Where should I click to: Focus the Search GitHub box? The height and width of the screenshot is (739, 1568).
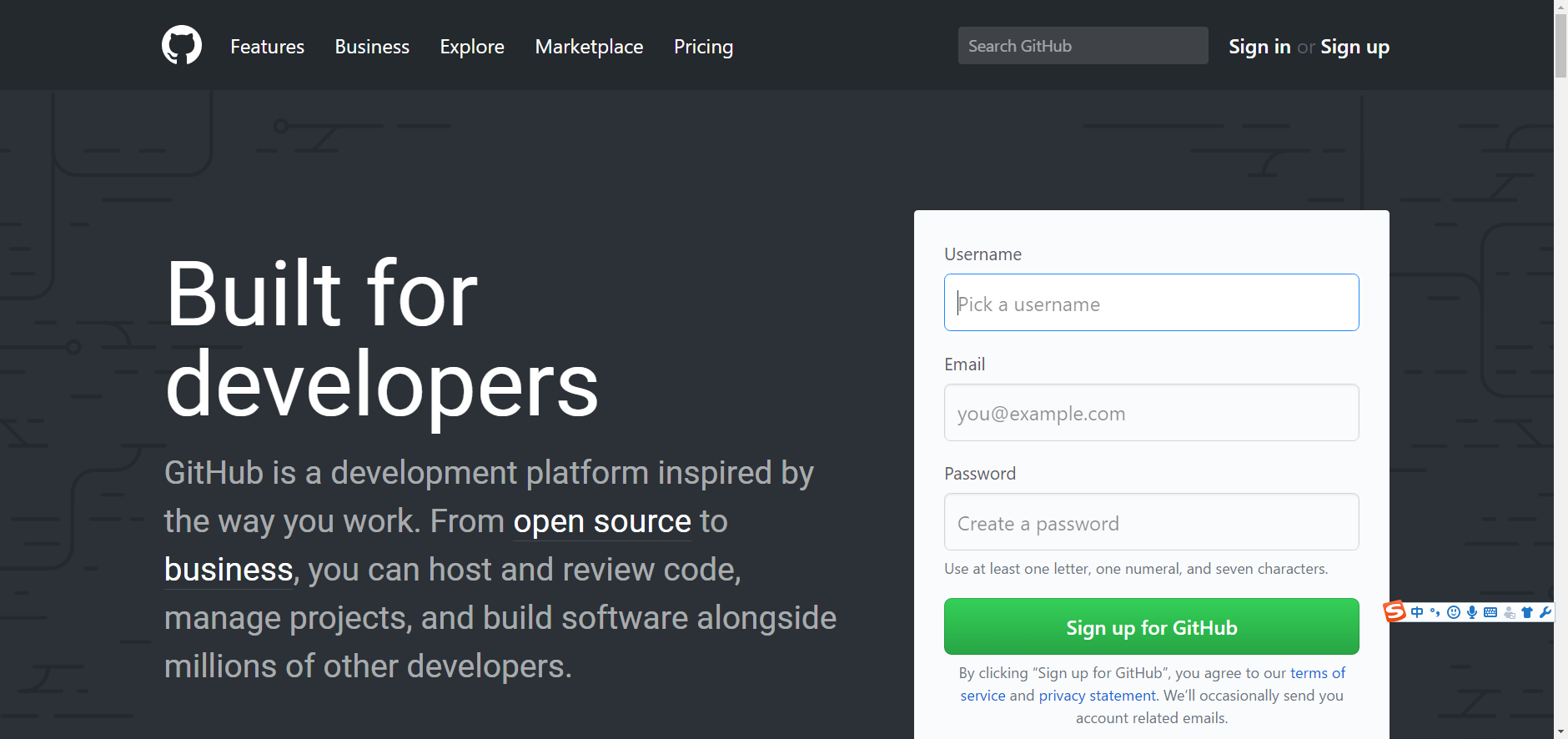(1083, 46)
